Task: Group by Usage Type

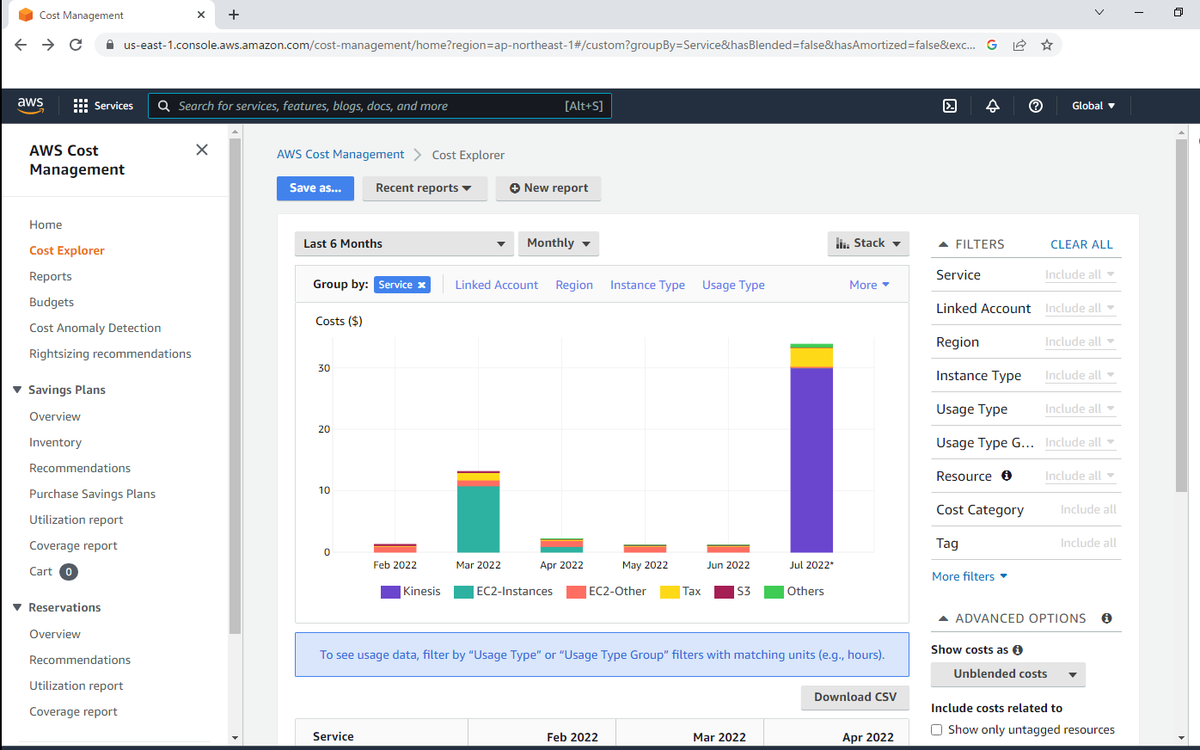Action: [733, 285]
